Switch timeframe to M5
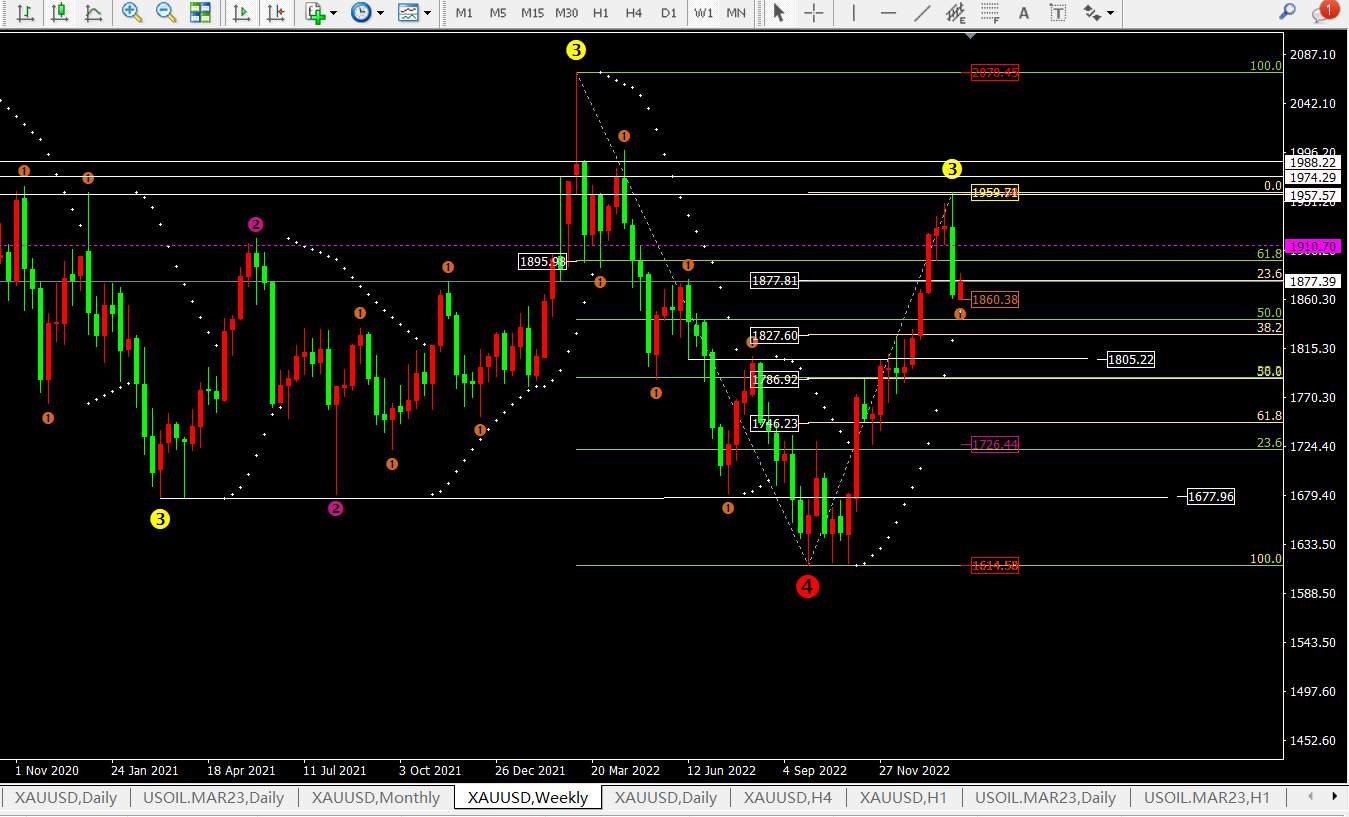1349x817 pixels. tap(498, 13)
